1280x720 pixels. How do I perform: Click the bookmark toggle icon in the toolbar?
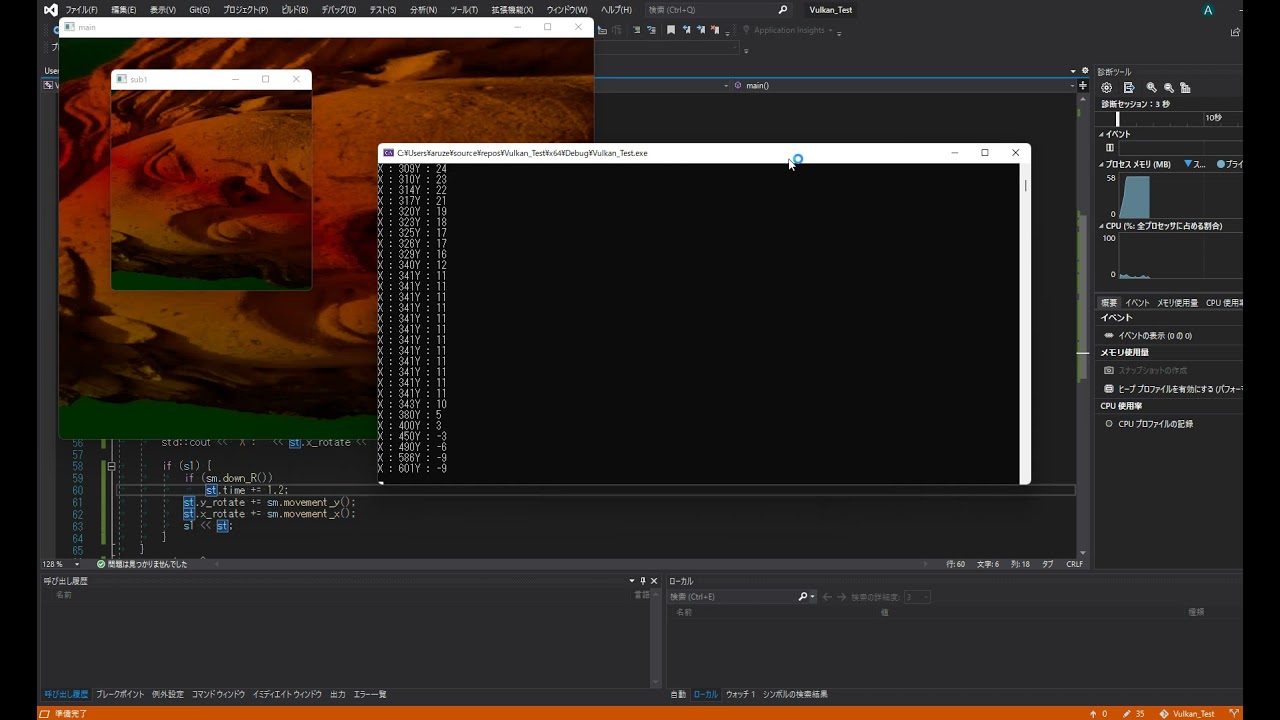(671, 30)
